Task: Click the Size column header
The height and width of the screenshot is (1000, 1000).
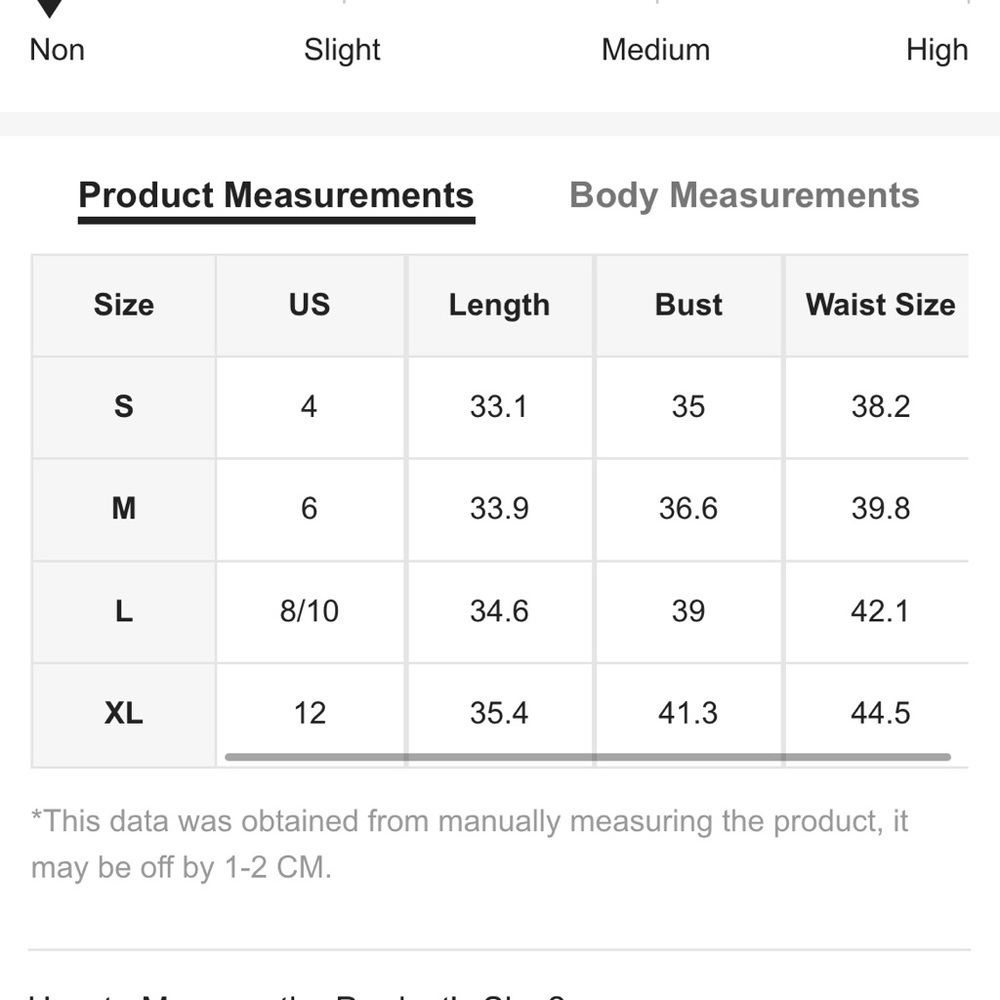Action: pos(124,305)
